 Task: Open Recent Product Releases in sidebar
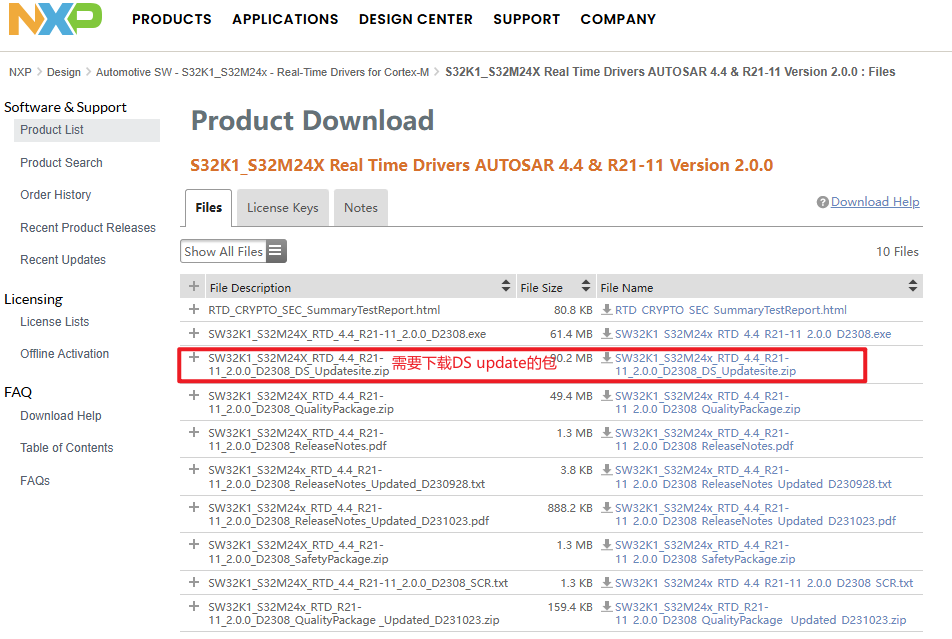coord(88,228)
